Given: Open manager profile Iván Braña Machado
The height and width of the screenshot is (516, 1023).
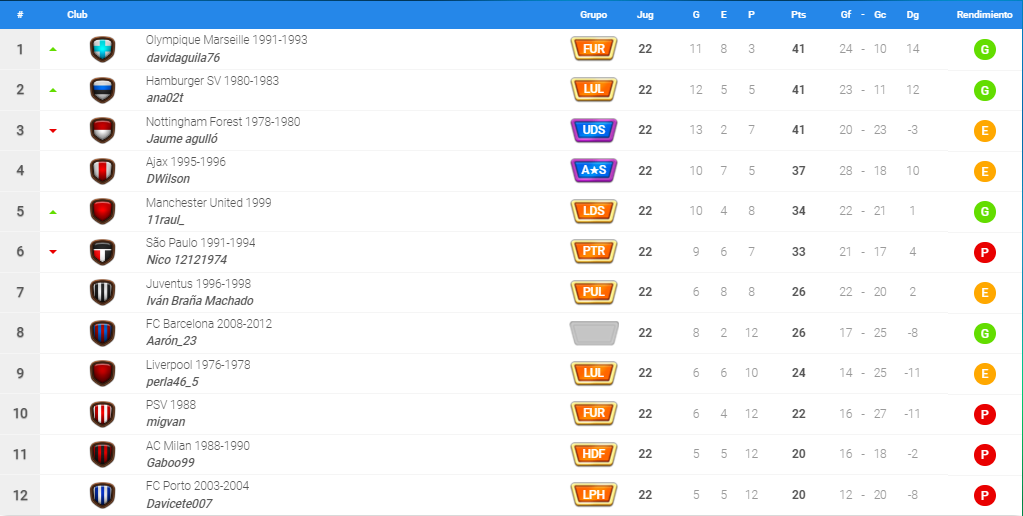Looking at the screenshot, I should click(200, 301).
